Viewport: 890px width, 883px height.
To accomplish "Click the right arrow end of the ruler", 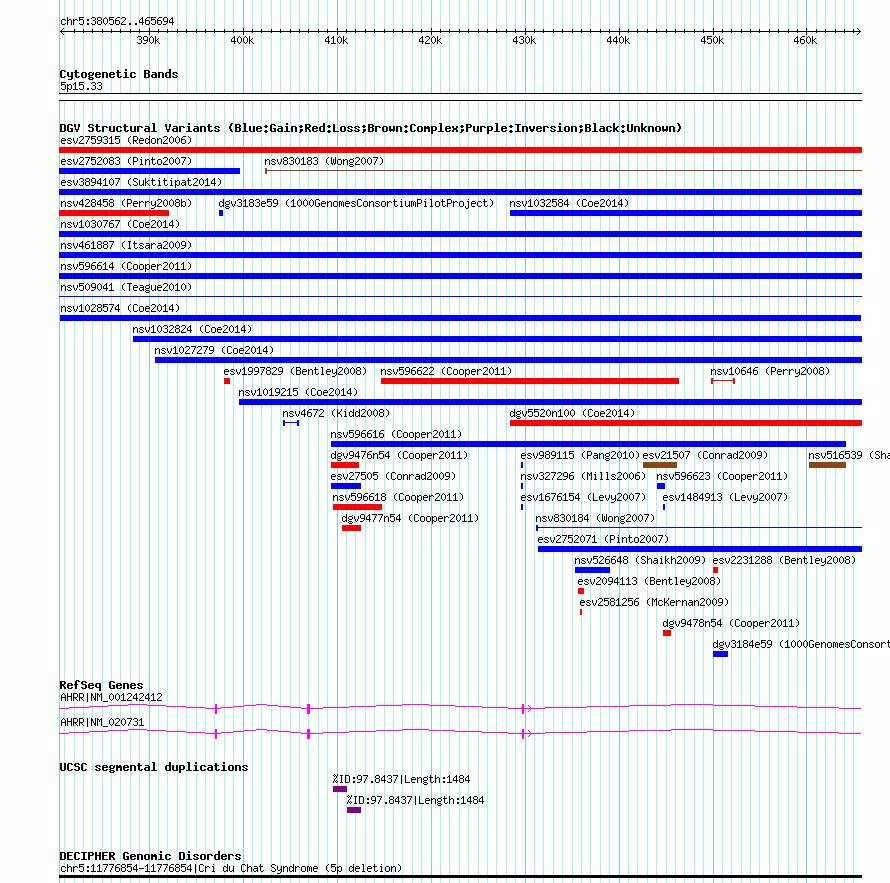I will [x=858, y=31].
